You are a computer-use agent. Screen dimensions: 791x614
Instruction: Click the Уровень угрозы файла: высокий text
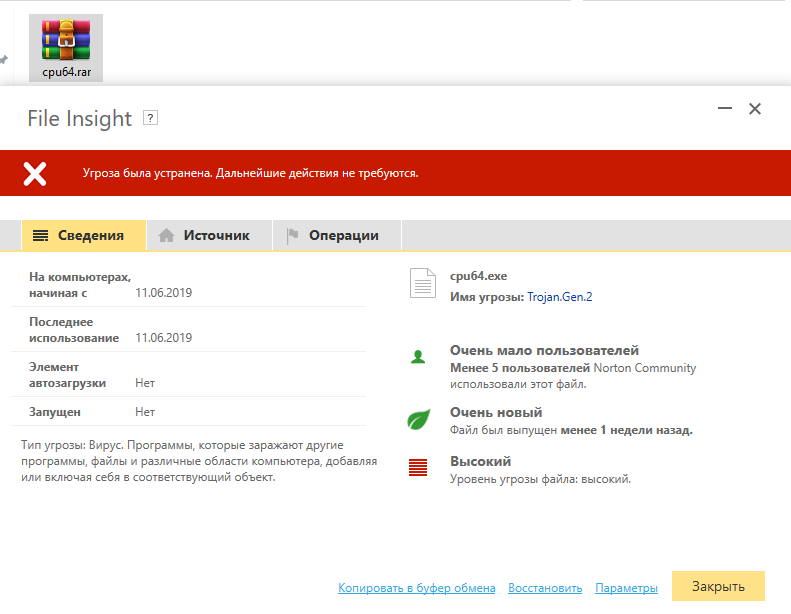click(540, 479)
